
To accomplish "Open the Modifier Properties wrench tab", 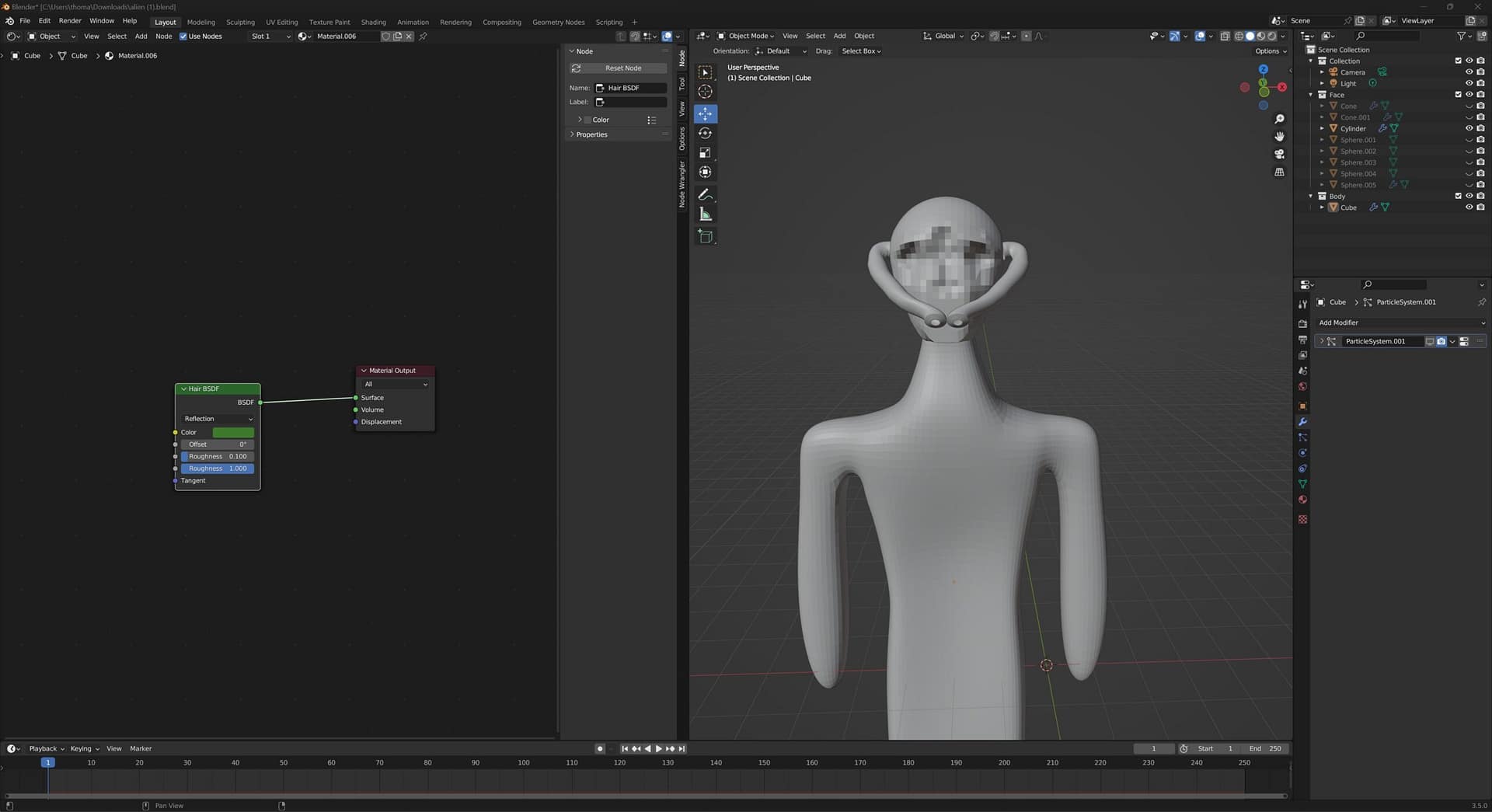I will point(1302,422).
